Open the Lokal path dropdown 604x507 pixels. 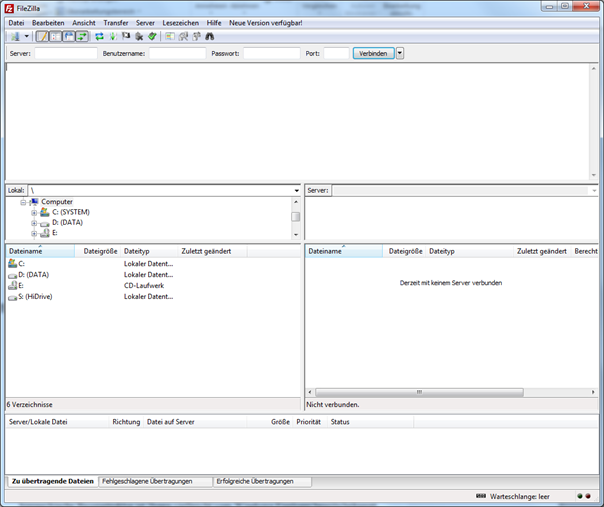[x=296, y=190]
